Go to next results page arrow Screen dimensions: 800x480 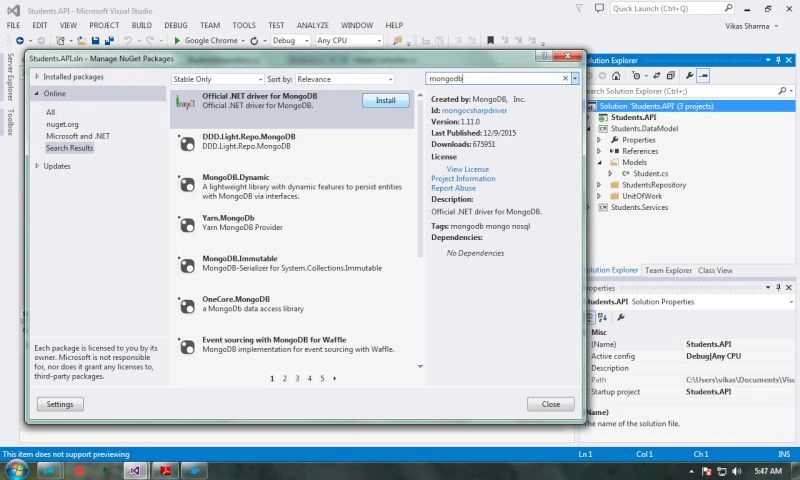click(335, 378)
